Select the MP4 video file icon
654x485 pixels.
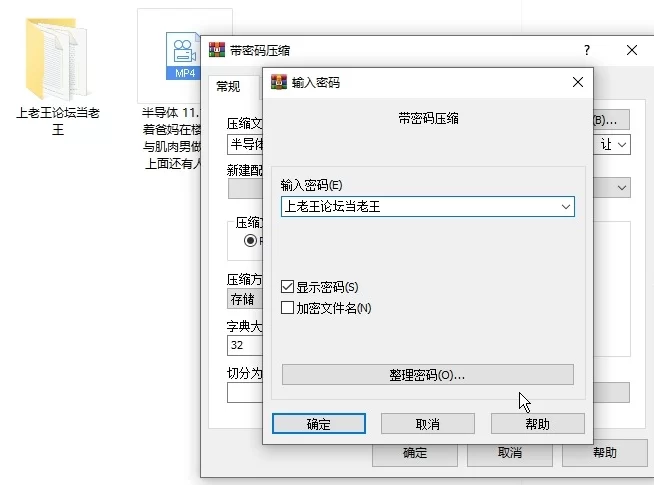click(x=183, y=56)
